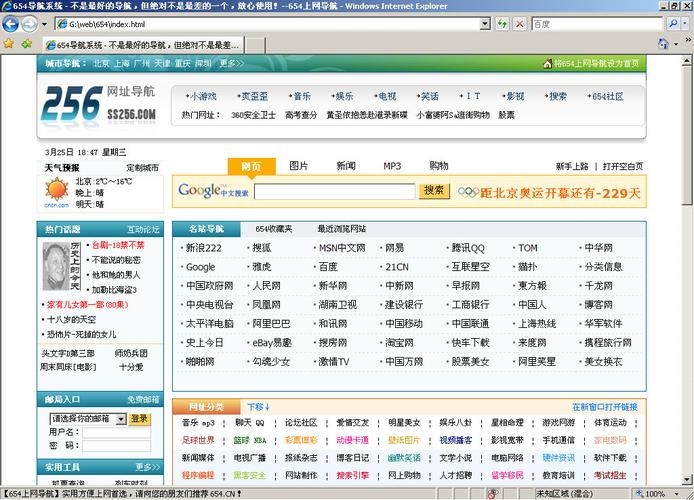Click the Home page icon in command bar
Image resolution: width=694 pixels, height=500 pixels.
click(663, 43)
